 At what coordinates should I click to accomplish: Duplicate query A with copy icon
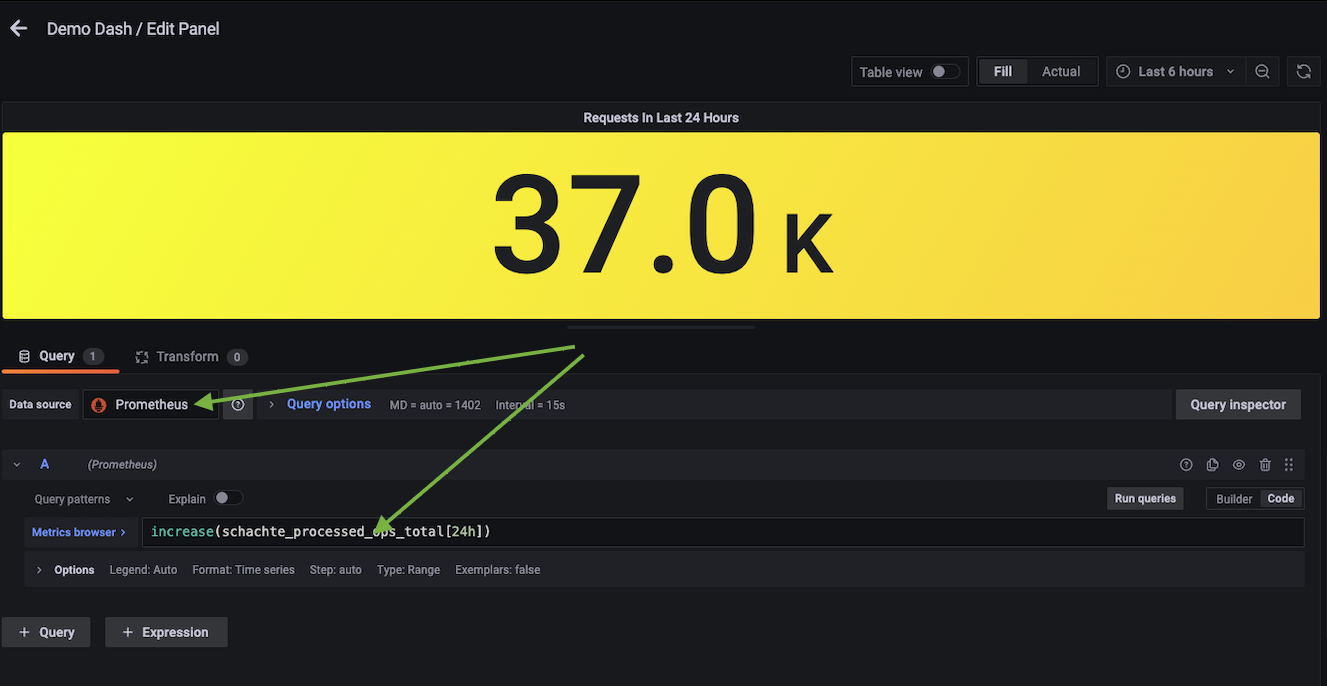(x=1212, y=465)
